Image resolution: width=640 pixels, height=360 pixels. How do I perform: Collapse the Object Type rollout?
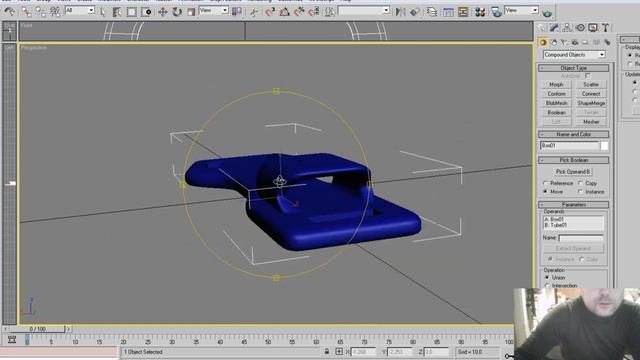(573, 68)
